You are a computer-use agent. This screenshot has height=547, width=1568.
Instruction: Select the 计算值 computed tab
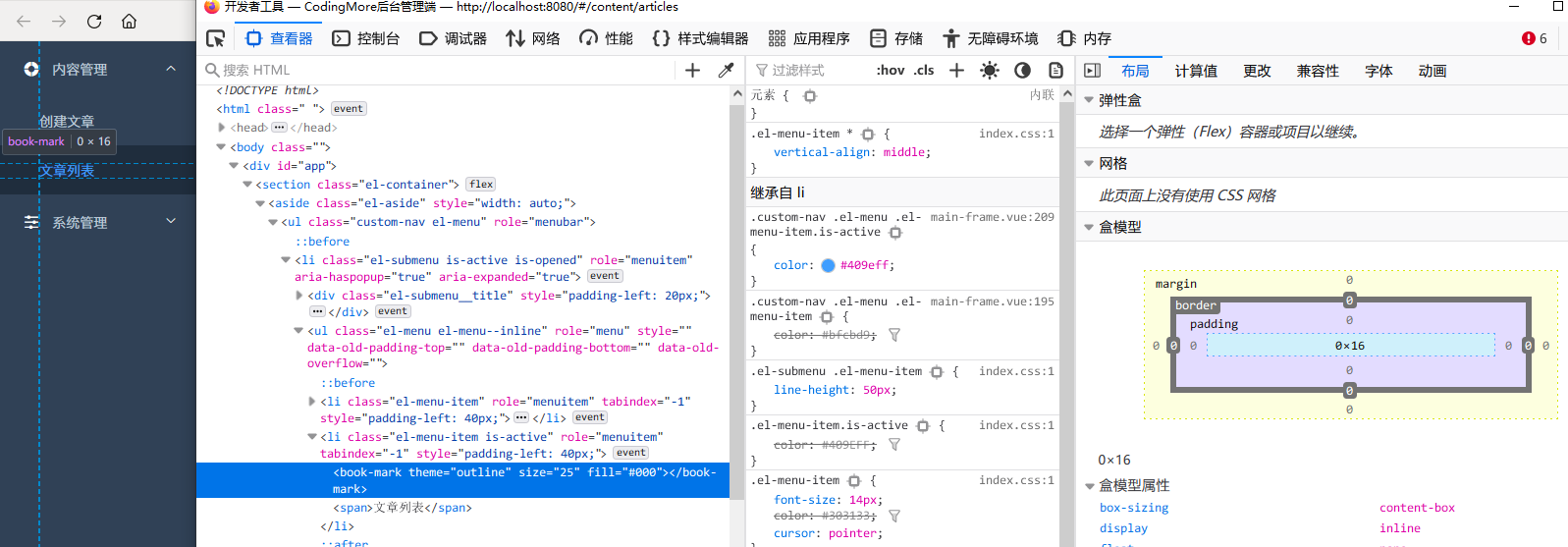click(x=1196, y=71)
